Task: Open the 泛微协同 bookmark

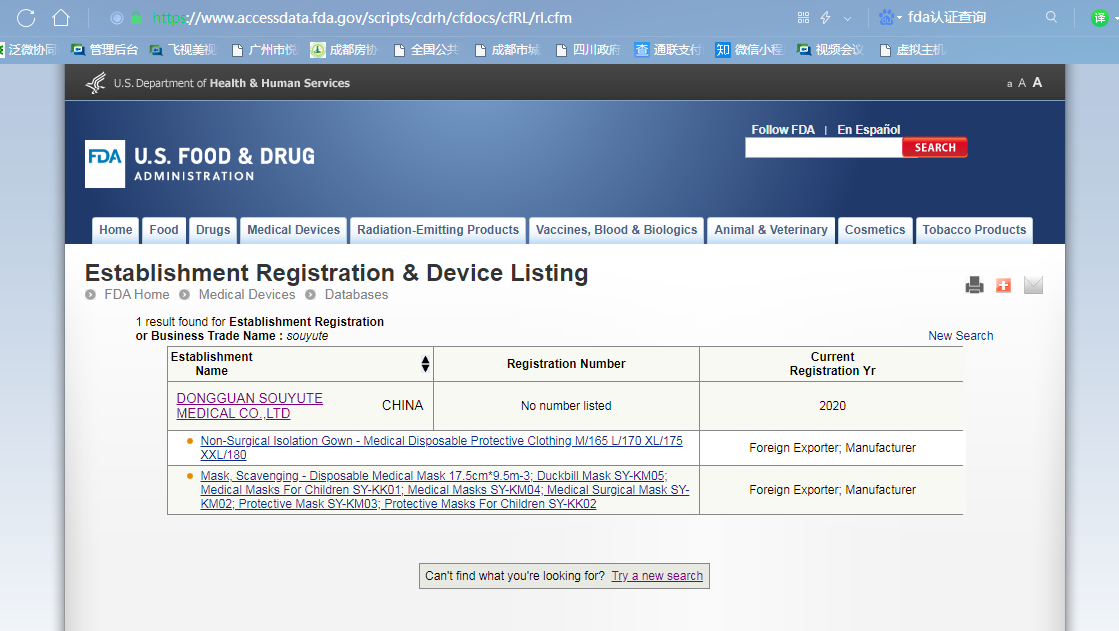Action: 29,49
